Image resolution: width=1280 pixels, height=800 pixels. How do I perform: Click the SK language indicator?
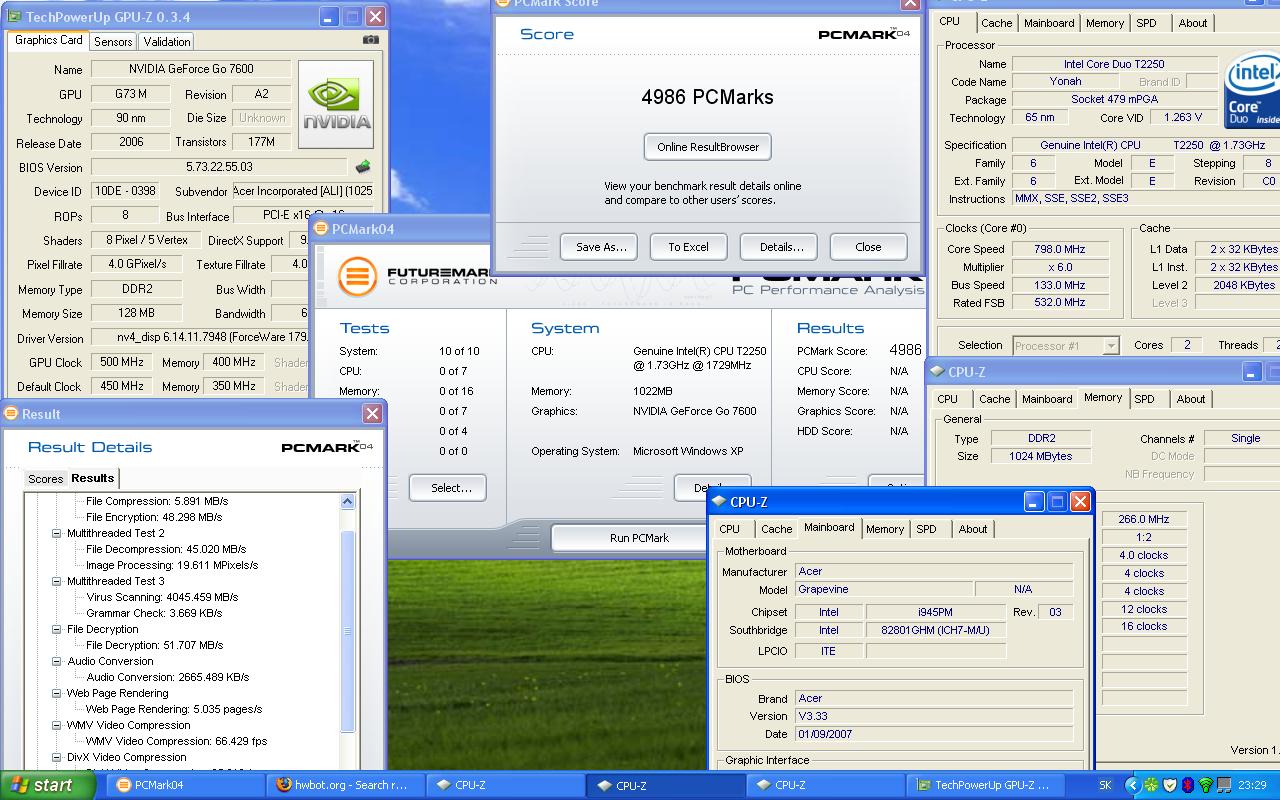tap(1105, 785)
